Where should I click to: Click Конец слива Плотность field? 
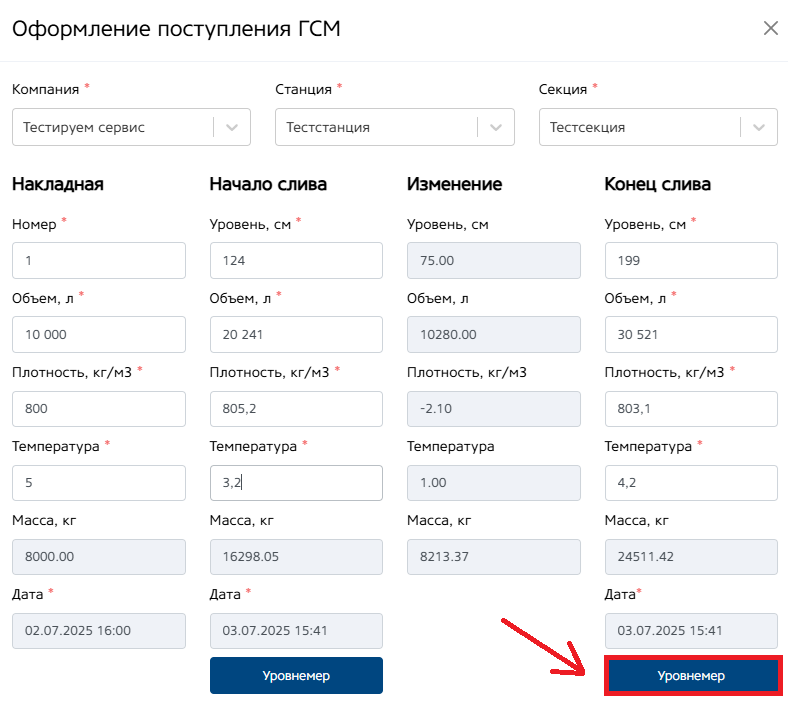[x=691, y=408]
